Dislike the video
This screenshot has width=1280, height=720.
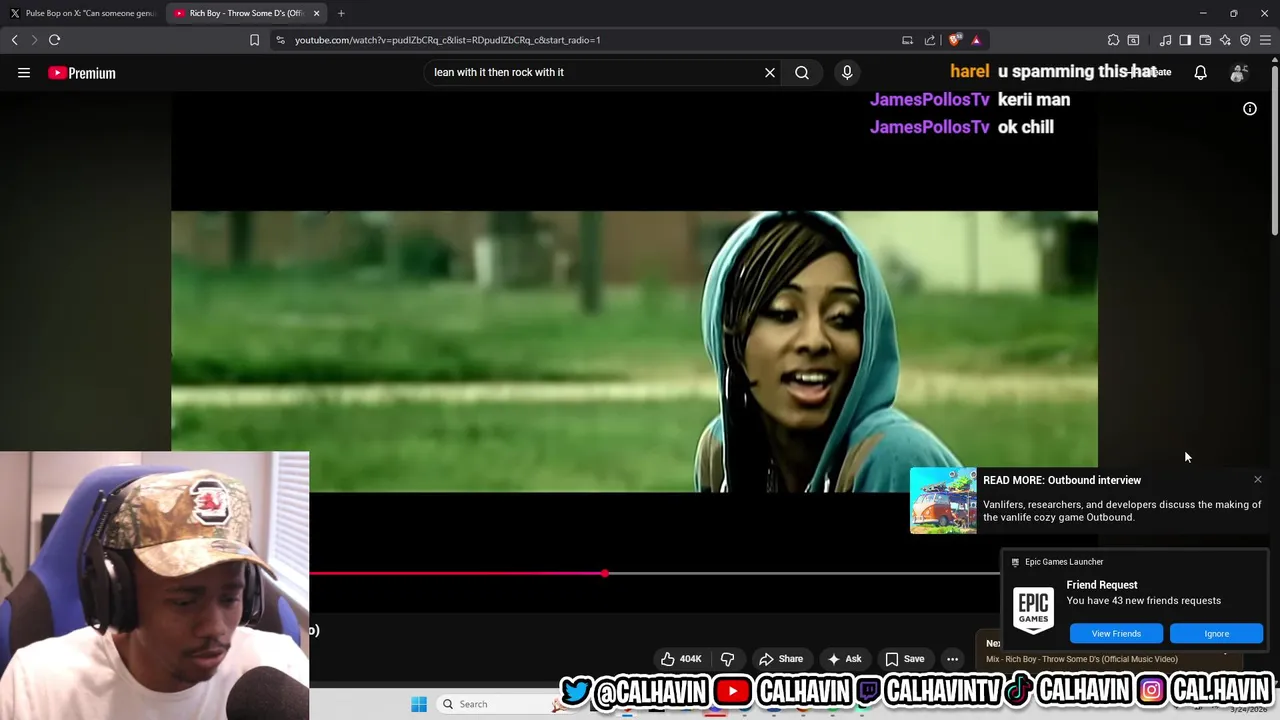(x=727, y=659)
